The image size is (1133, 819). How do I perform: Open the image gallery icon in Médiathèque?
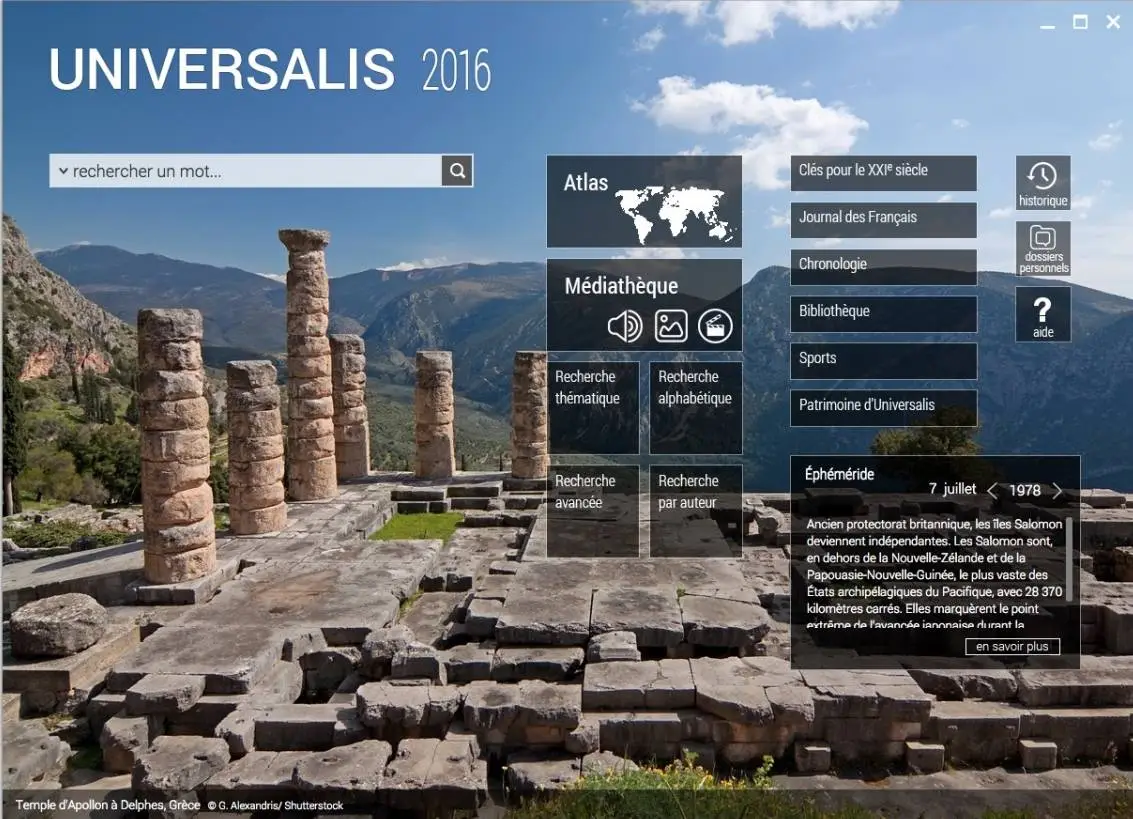pyautogui.click(x=671, y=326)
